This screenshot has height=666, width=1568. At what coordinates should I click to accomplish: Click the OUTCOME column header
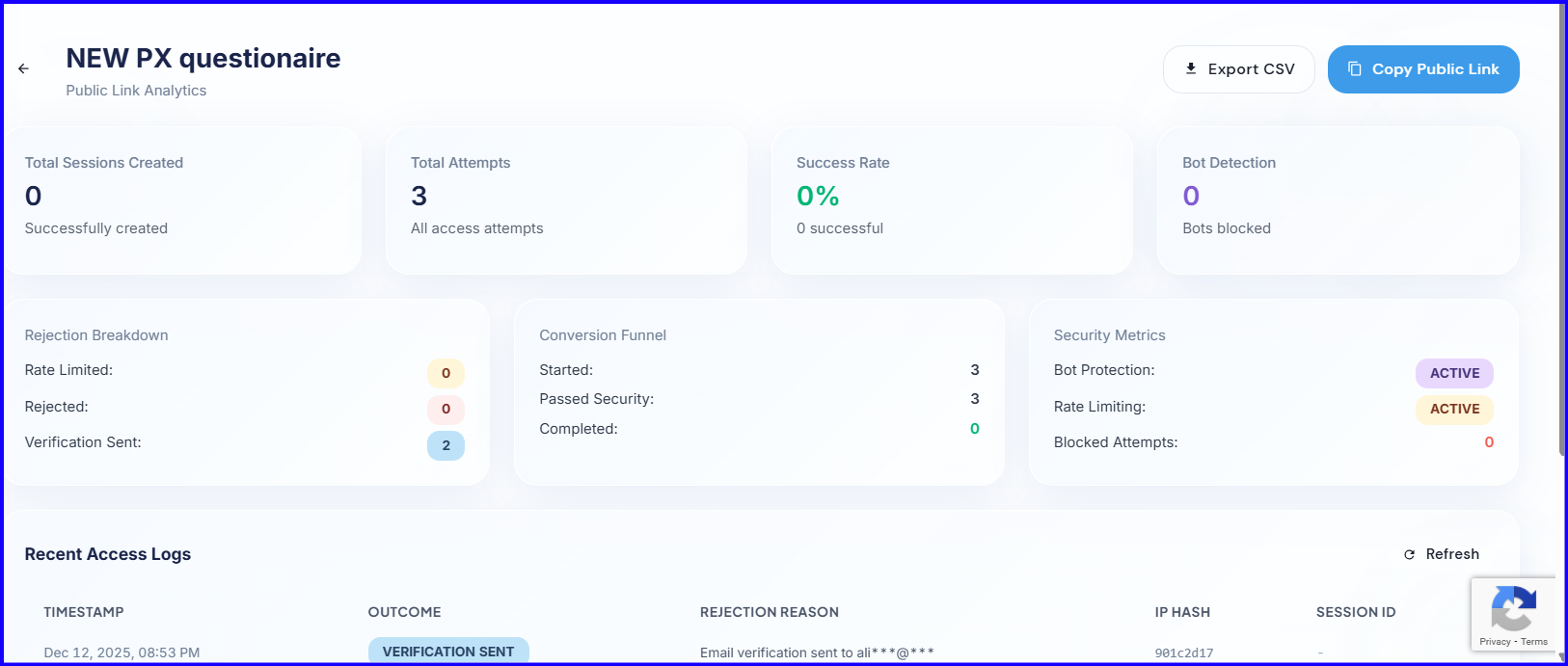tap(404, 612)
